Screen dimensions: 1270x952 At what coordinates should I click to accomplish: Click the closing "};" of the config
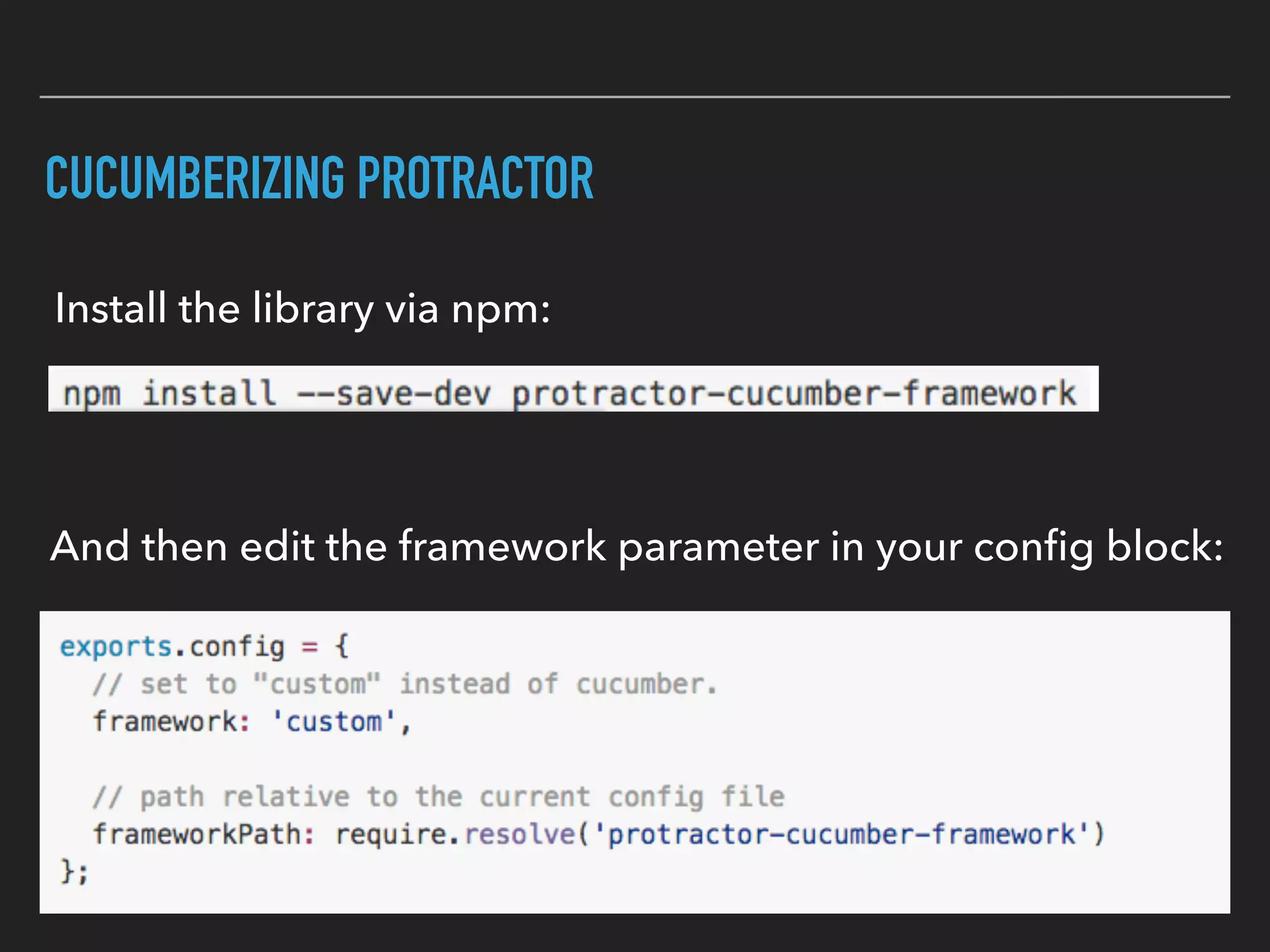(x=74, y=871)
